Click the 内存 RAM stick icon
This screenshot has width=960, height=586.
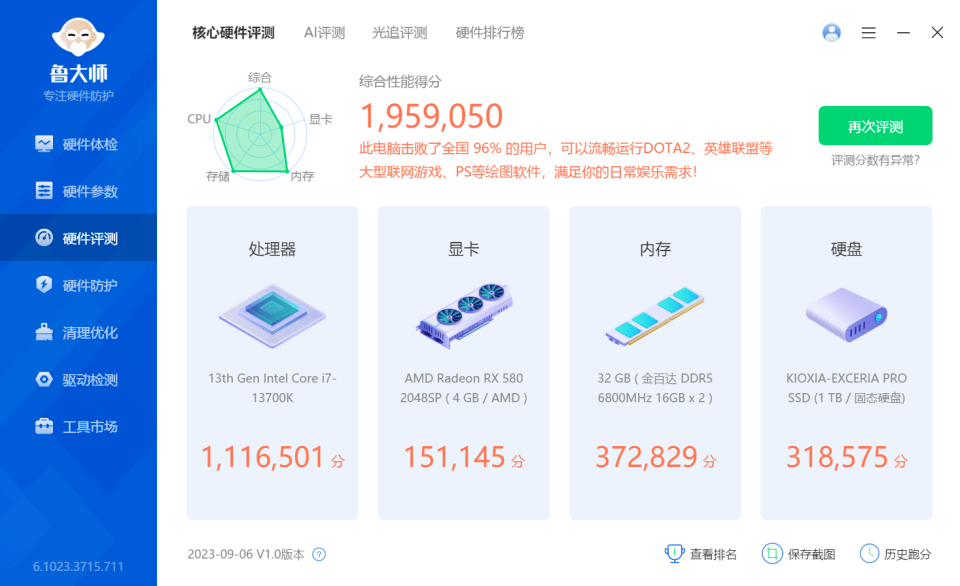pyautogui.click(x=654, y=316)
